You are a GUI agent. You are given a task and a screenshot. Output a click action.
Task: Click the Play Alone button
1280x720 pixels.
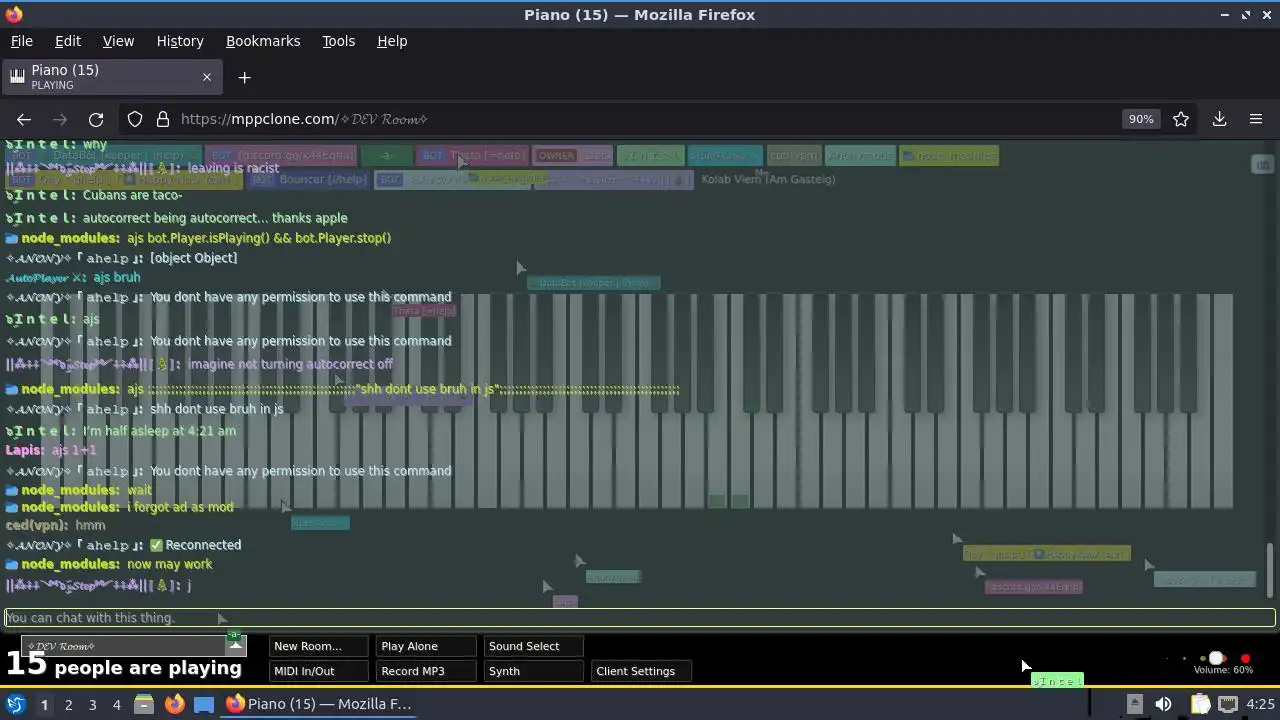[x=425, y=646]
